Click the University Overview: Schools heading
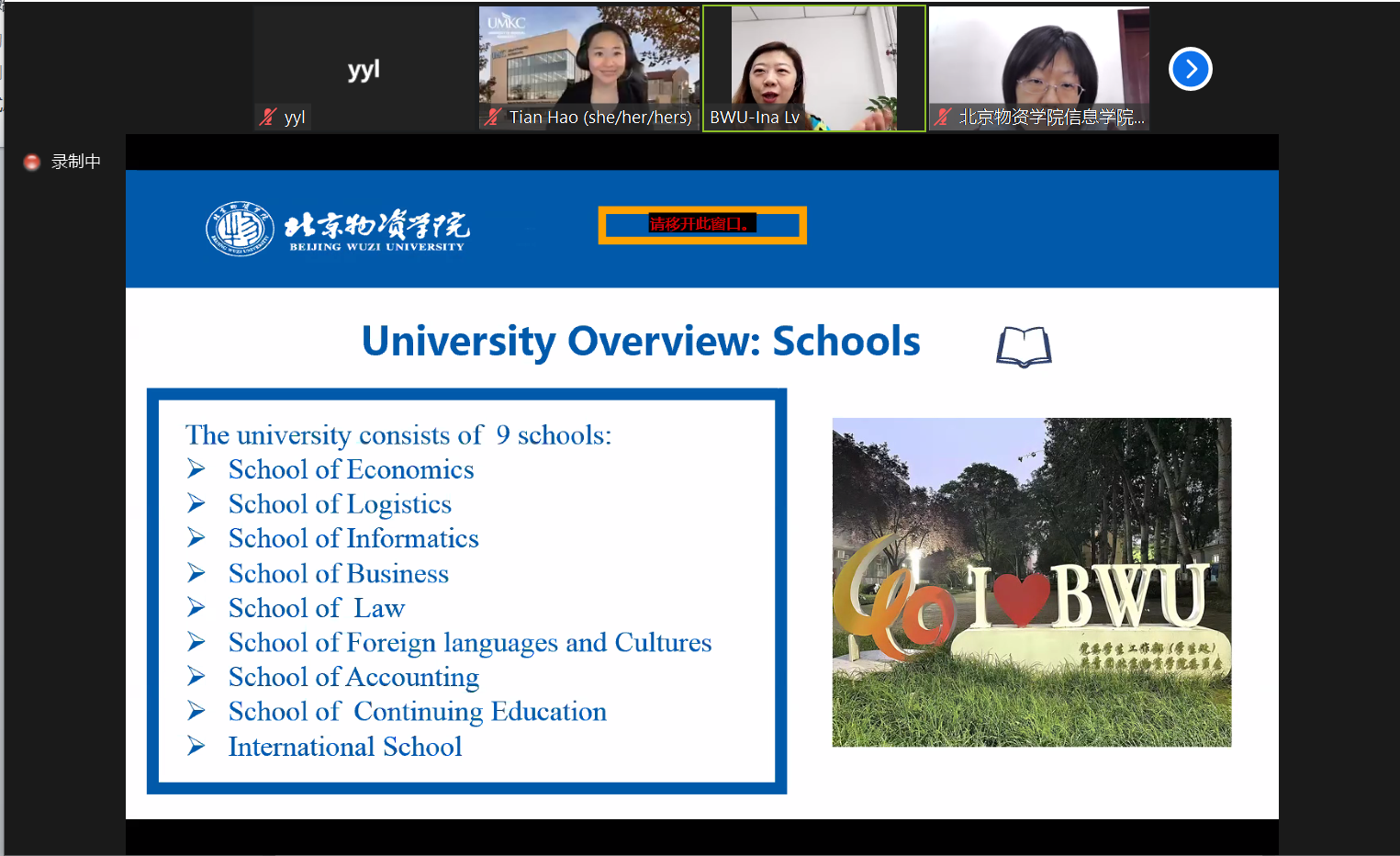Image resolution: width=1400 pixels, height=856 pixels. [x=640, y=342]
